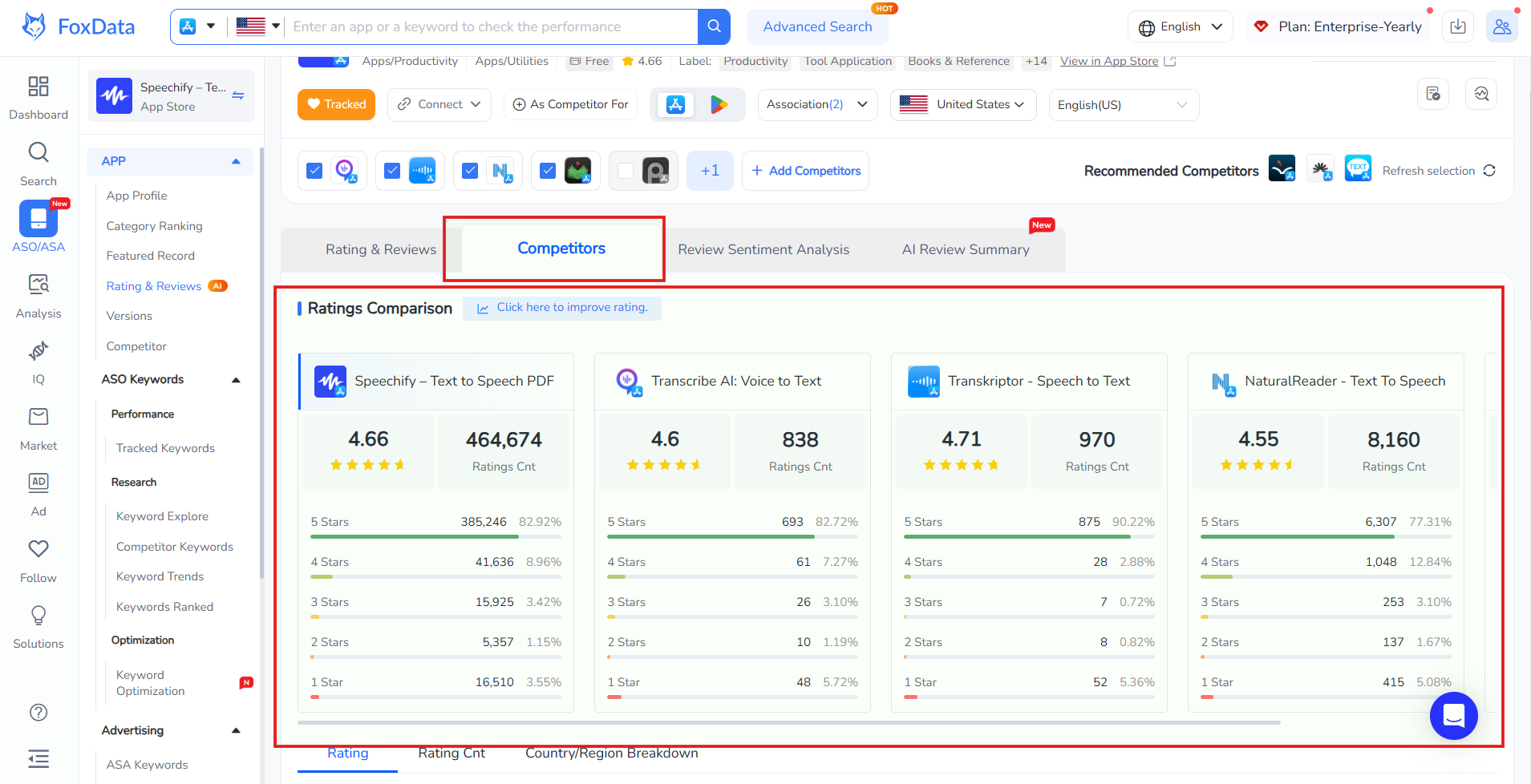Open the chat support bubble
Image resolution: width=1531 pixels, height=784 pixels.
(1453, 715)
